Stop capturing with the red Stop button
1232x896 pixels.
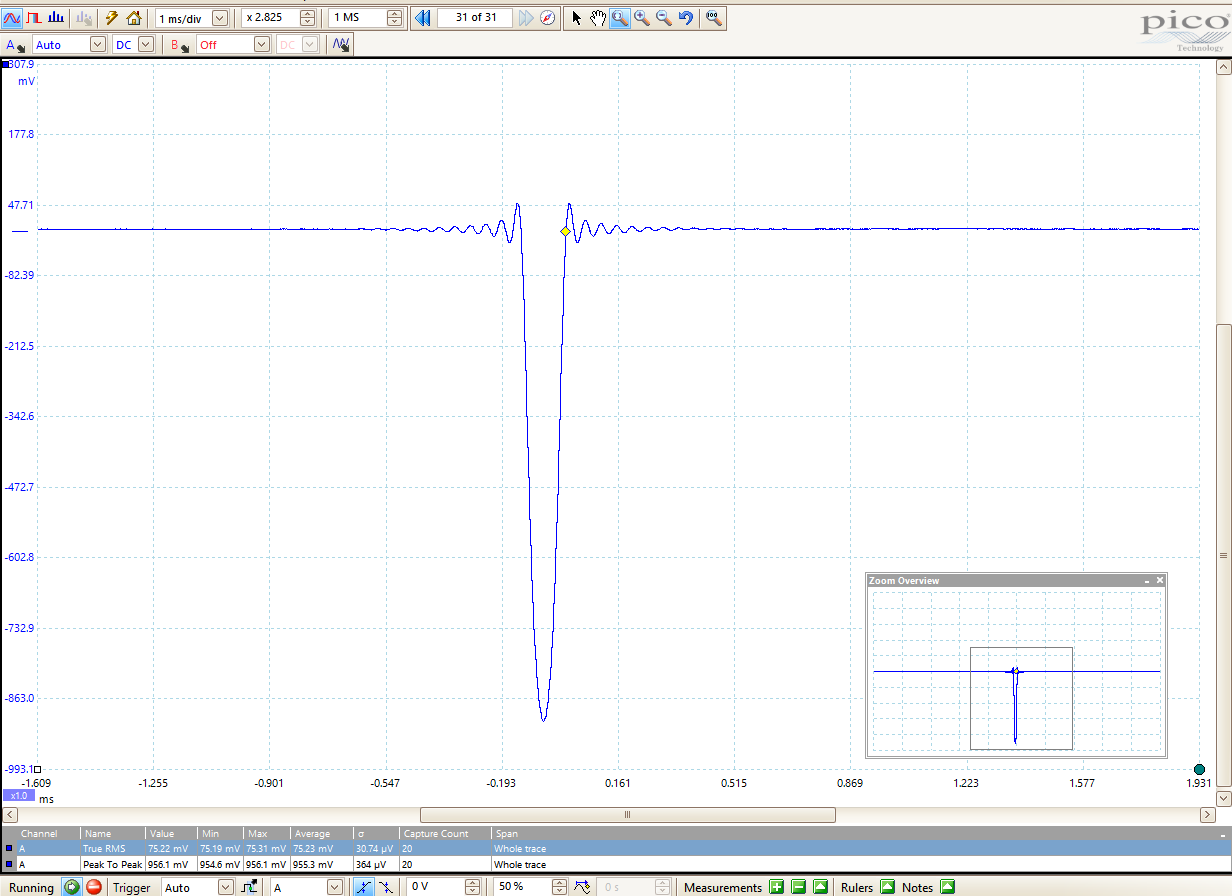(93, 887)
